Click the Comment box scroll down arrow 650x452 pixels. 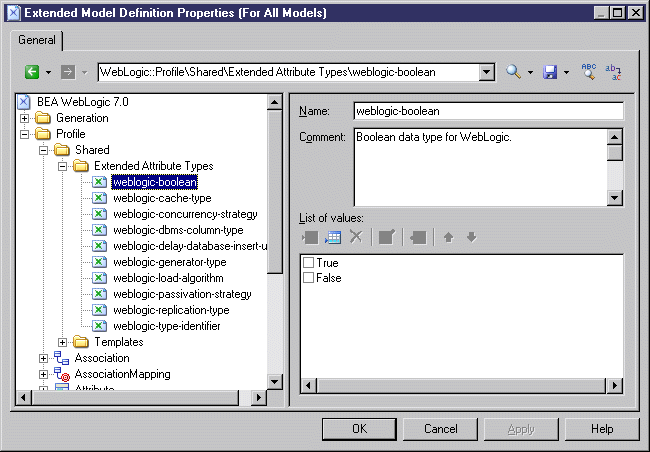[x=615, y=197]
